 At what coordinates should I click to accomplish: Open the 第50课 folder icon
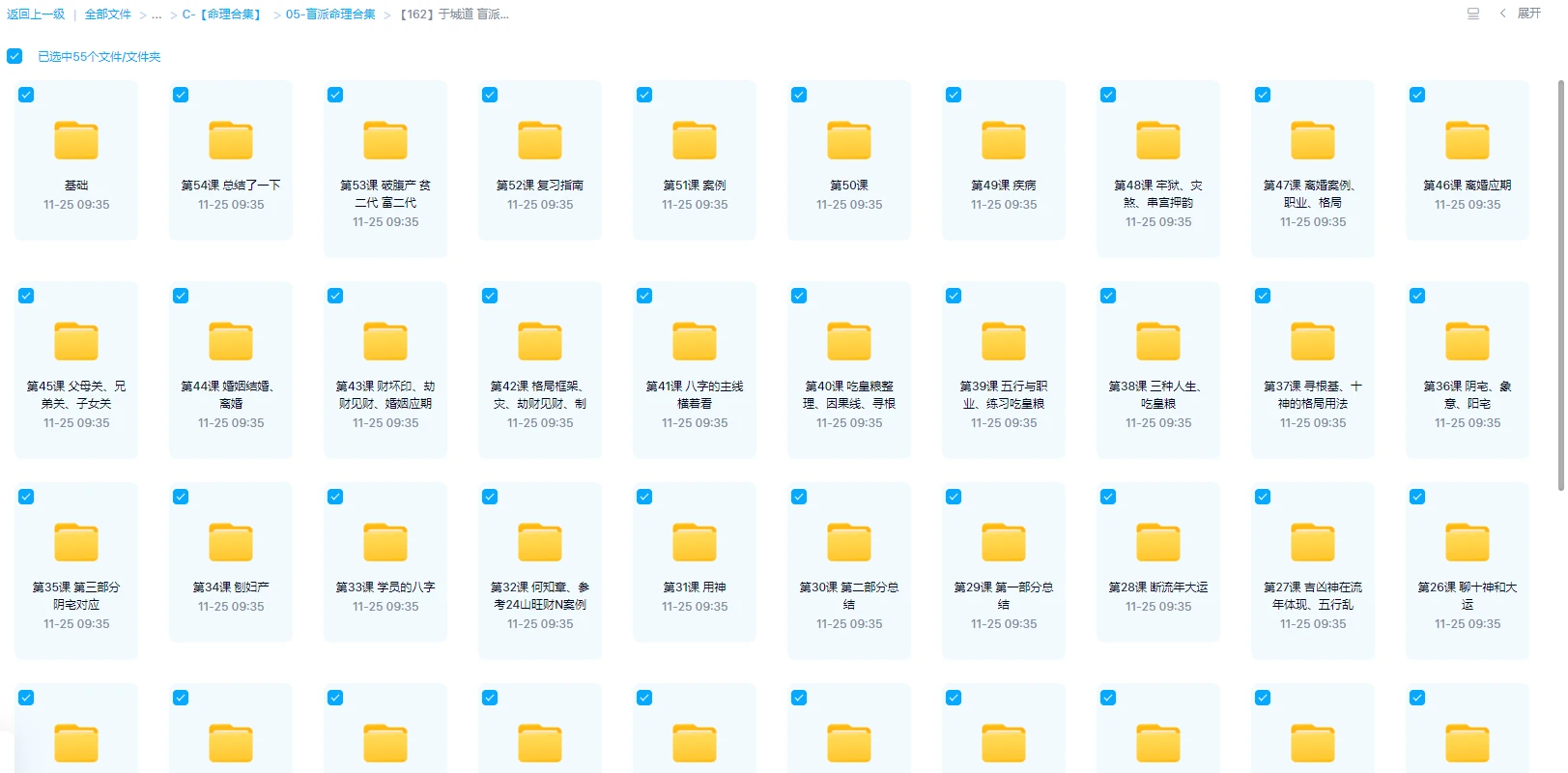pyautogui.click(x=849, y=140)
